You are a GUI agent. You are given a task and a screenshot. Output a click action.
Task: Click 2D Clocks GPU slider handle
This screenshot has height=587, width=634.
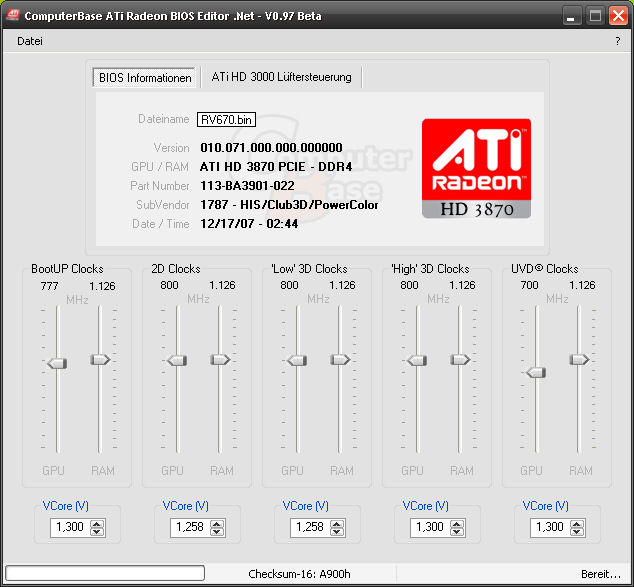coord(177,360)
